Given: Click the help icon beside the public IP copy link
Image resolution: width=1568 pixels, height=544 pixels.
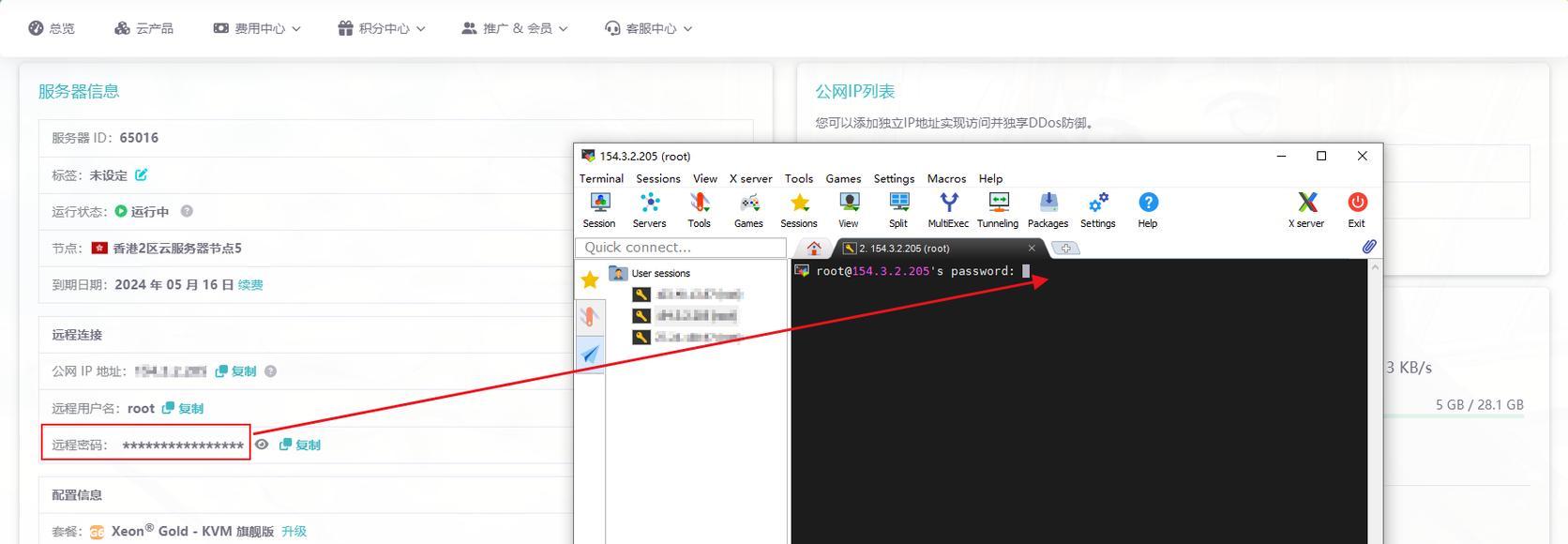Looking at the screenshot, I should 271,371.
